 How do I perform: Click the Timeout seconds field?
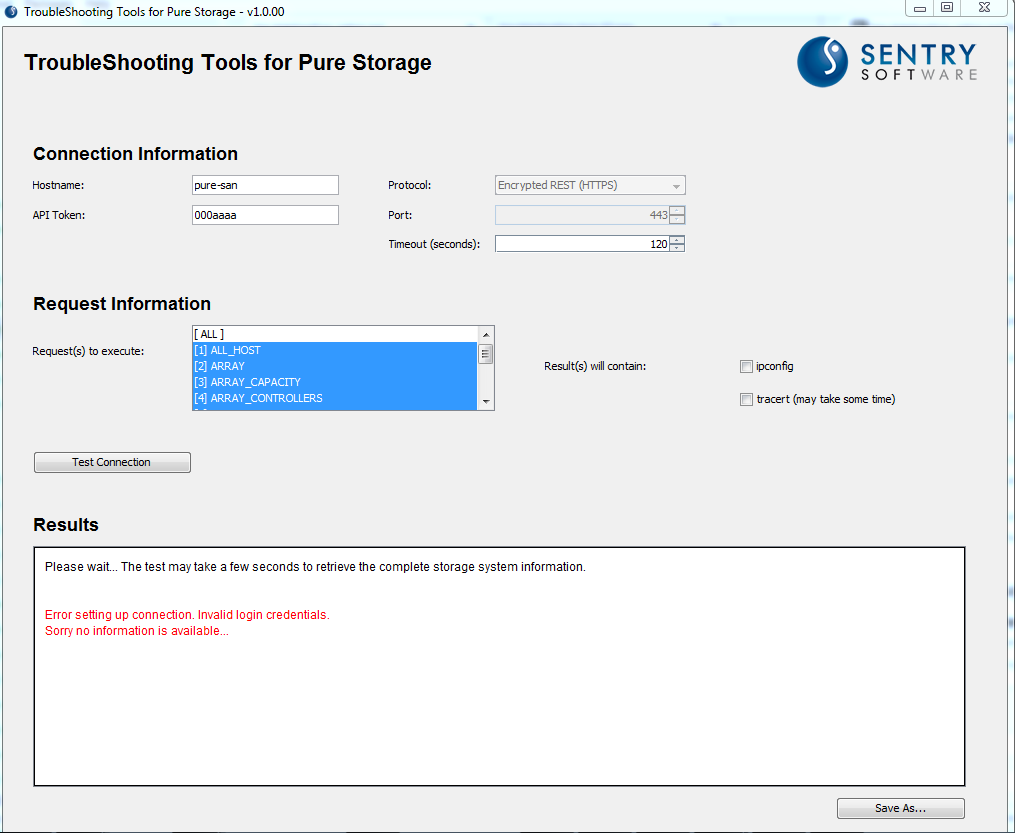pyautogui.click(x=580, y=243)
